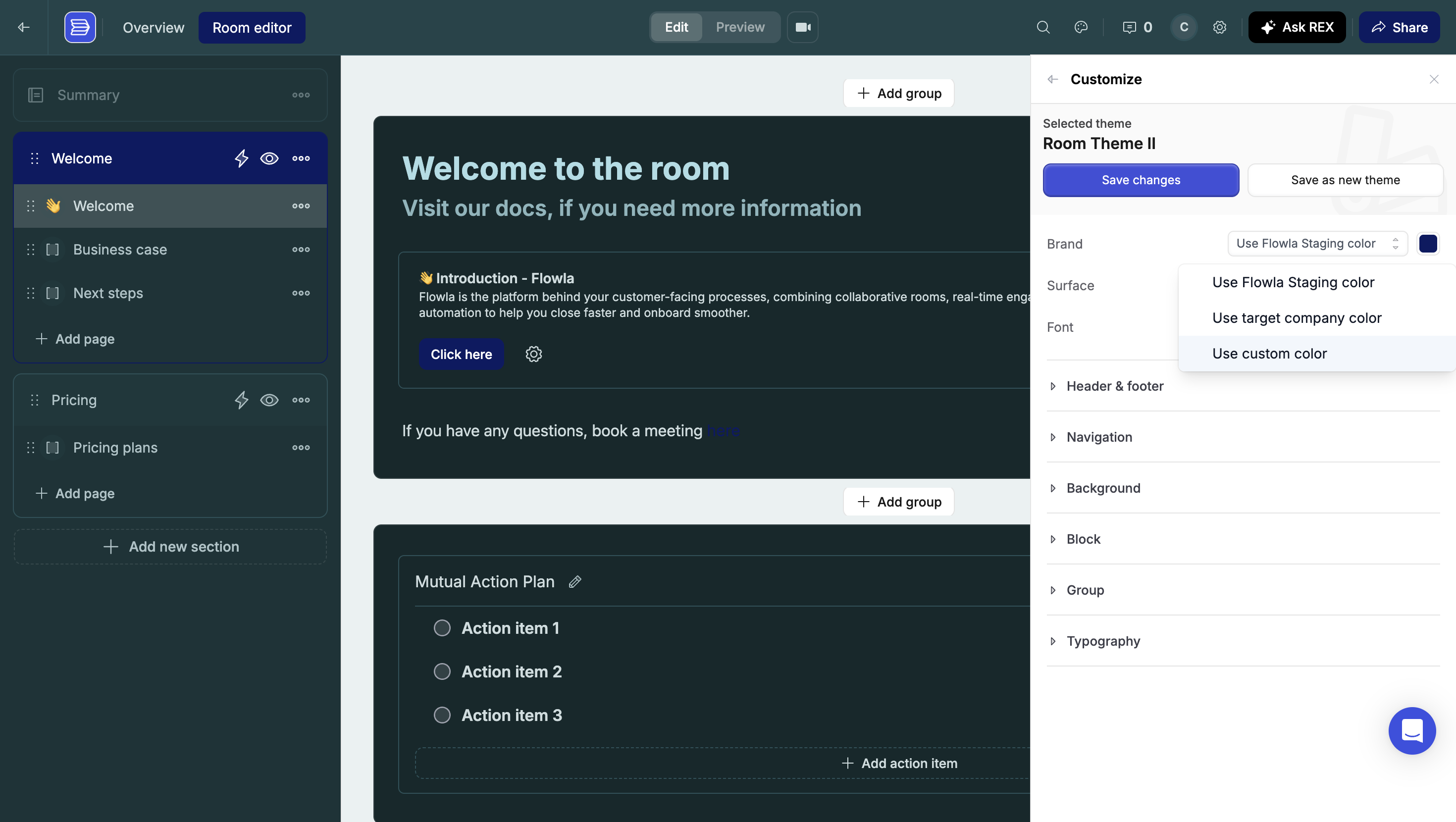Click the 'here' meeting link
Image resolution: width=1456 pixels, height=822 pixels.
point(724,431)
